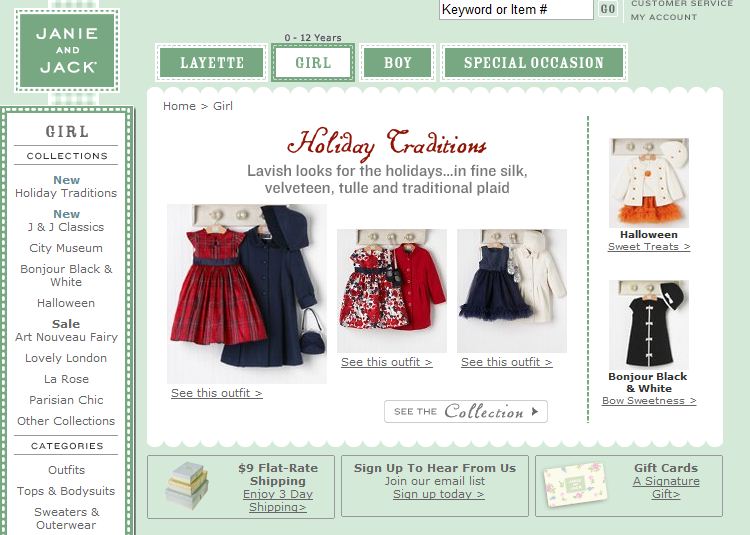Open Bow Sweetness link
750x535 pixels.
(x=649, y=401)
